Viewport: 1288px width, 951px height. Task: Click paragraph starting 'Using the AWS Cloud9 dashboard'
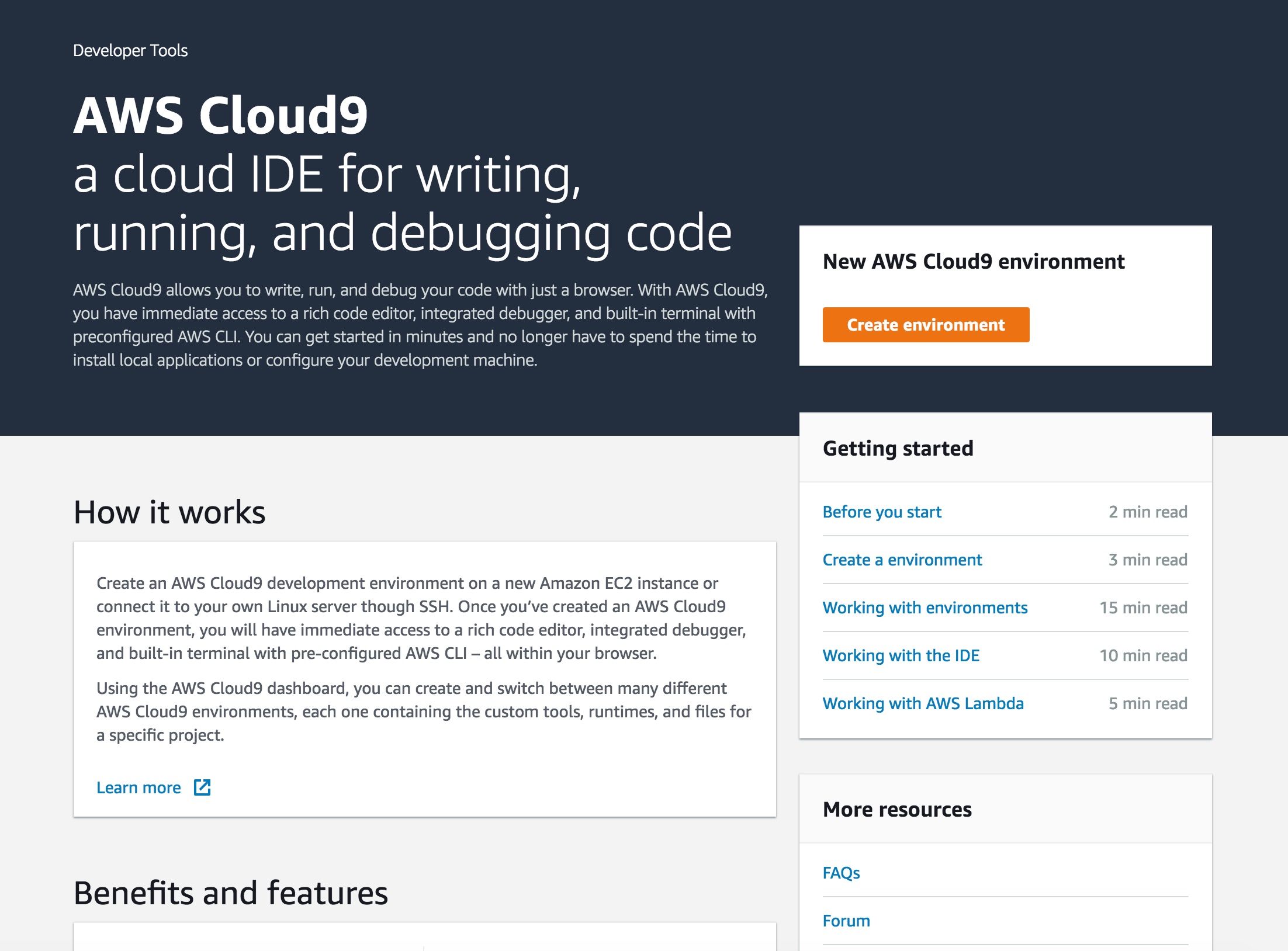point(424,711)
